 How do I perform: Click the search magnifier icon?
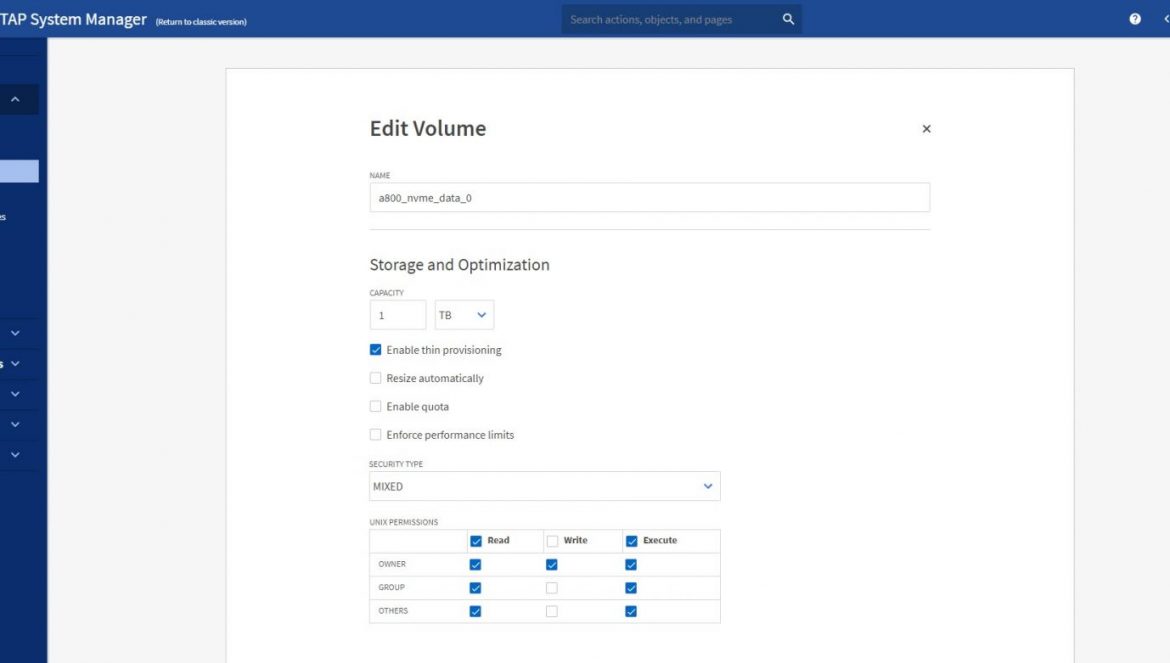pos(788,19)
